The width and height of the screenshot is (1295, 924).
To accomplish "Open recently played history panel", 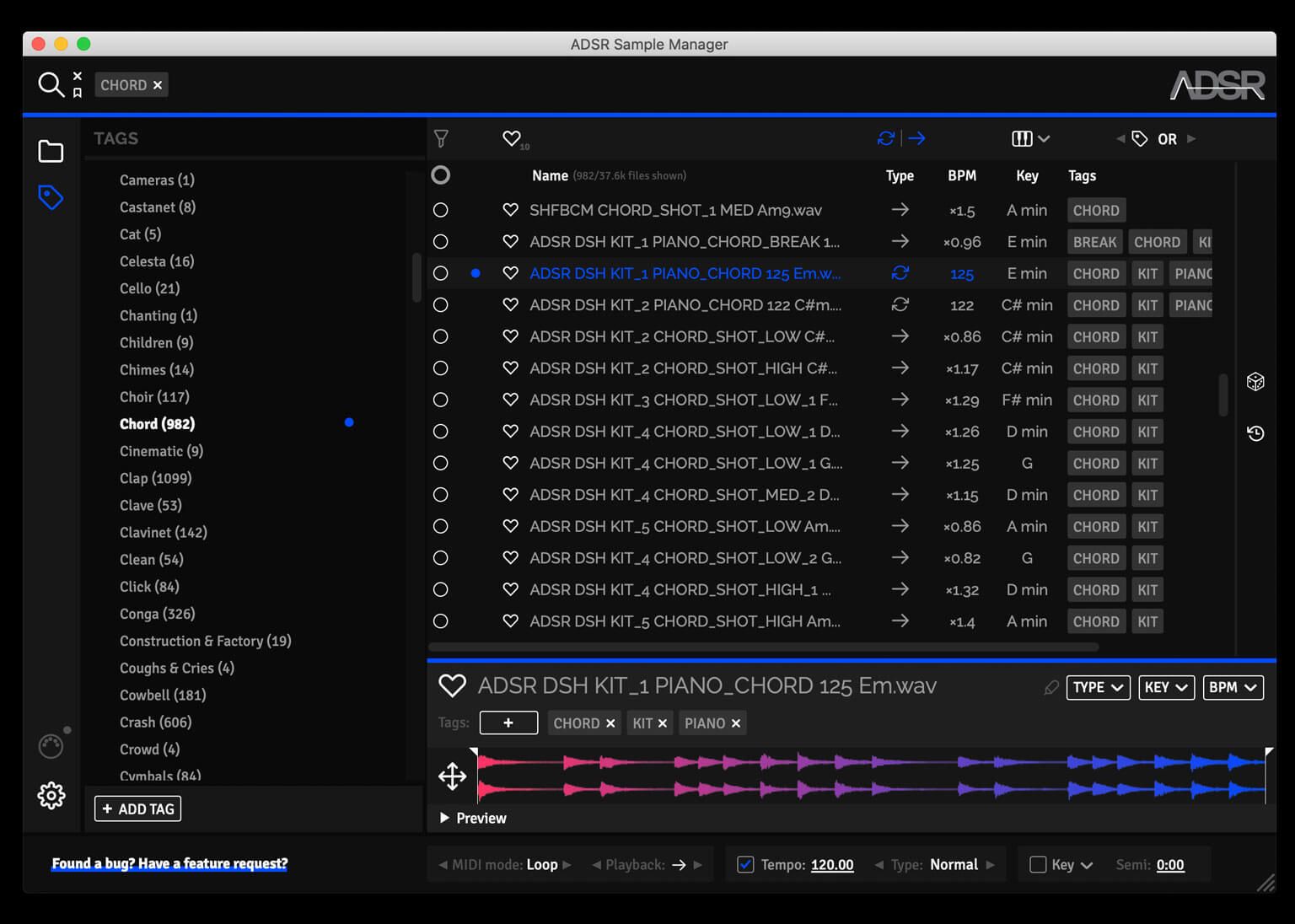I will click(1255, 432).
